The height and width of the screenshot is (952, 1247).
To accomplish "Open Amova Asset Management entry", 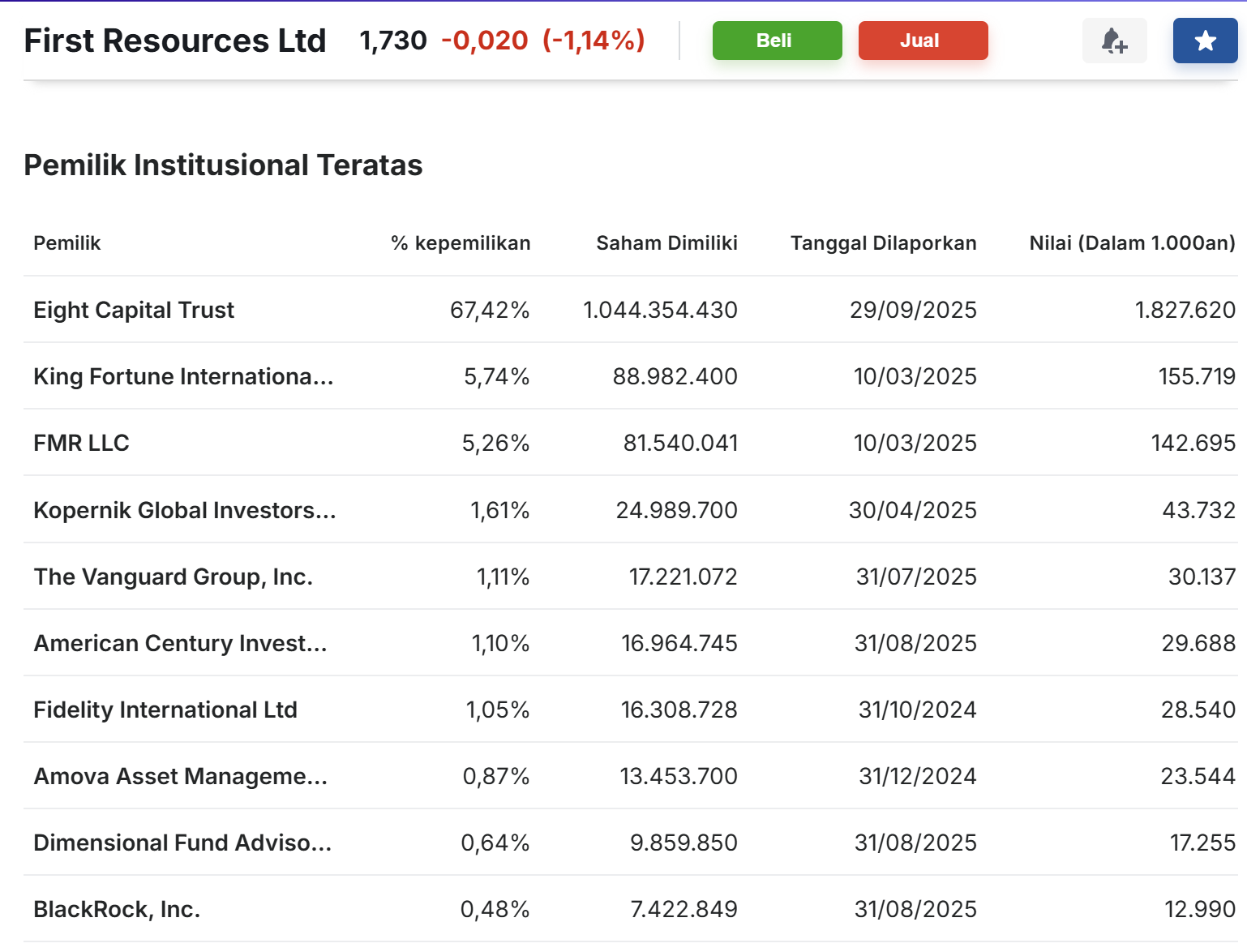I will coord(180,776).
